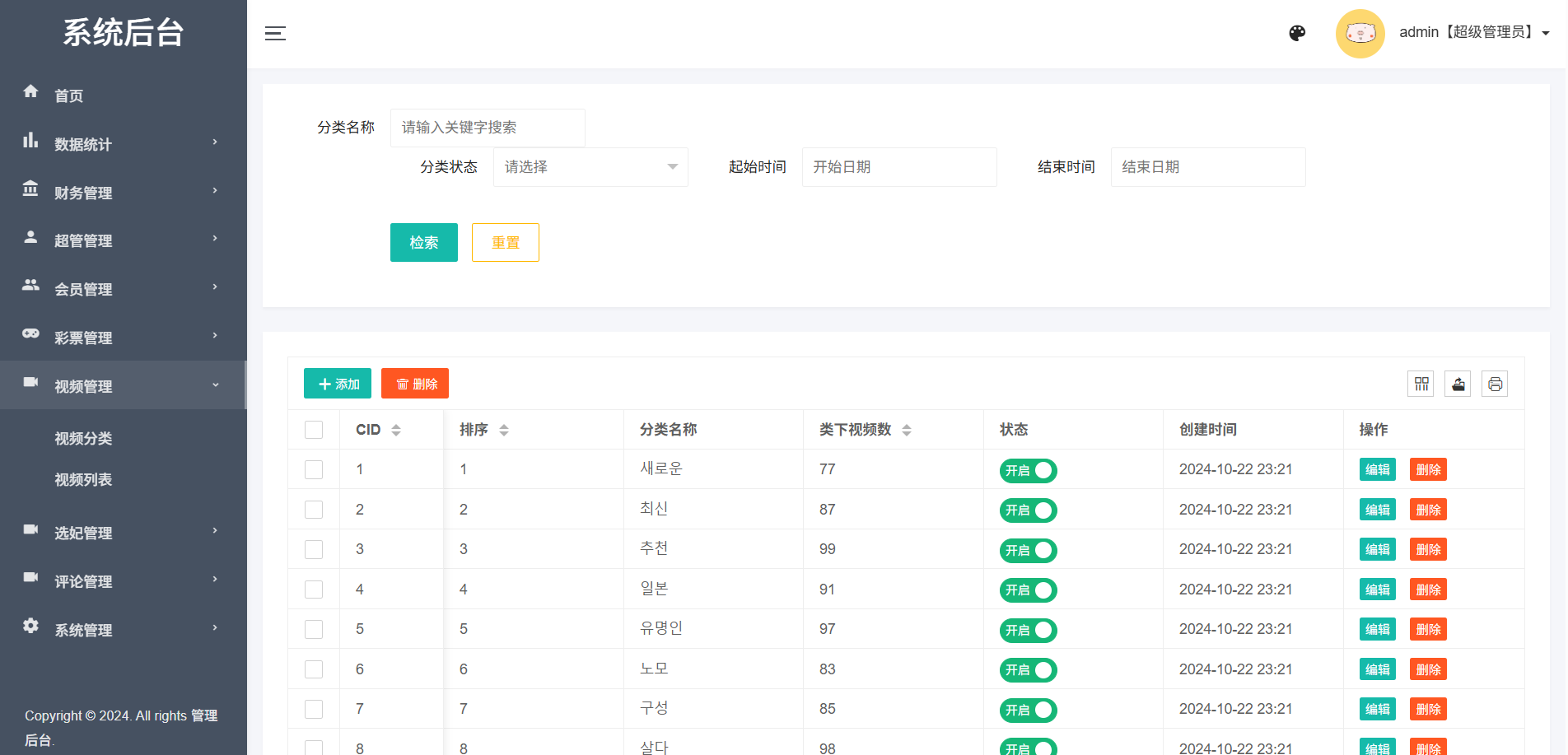Click the 重置 reset button
This screenshot has height=755, width=1568.
click(505, 242)
